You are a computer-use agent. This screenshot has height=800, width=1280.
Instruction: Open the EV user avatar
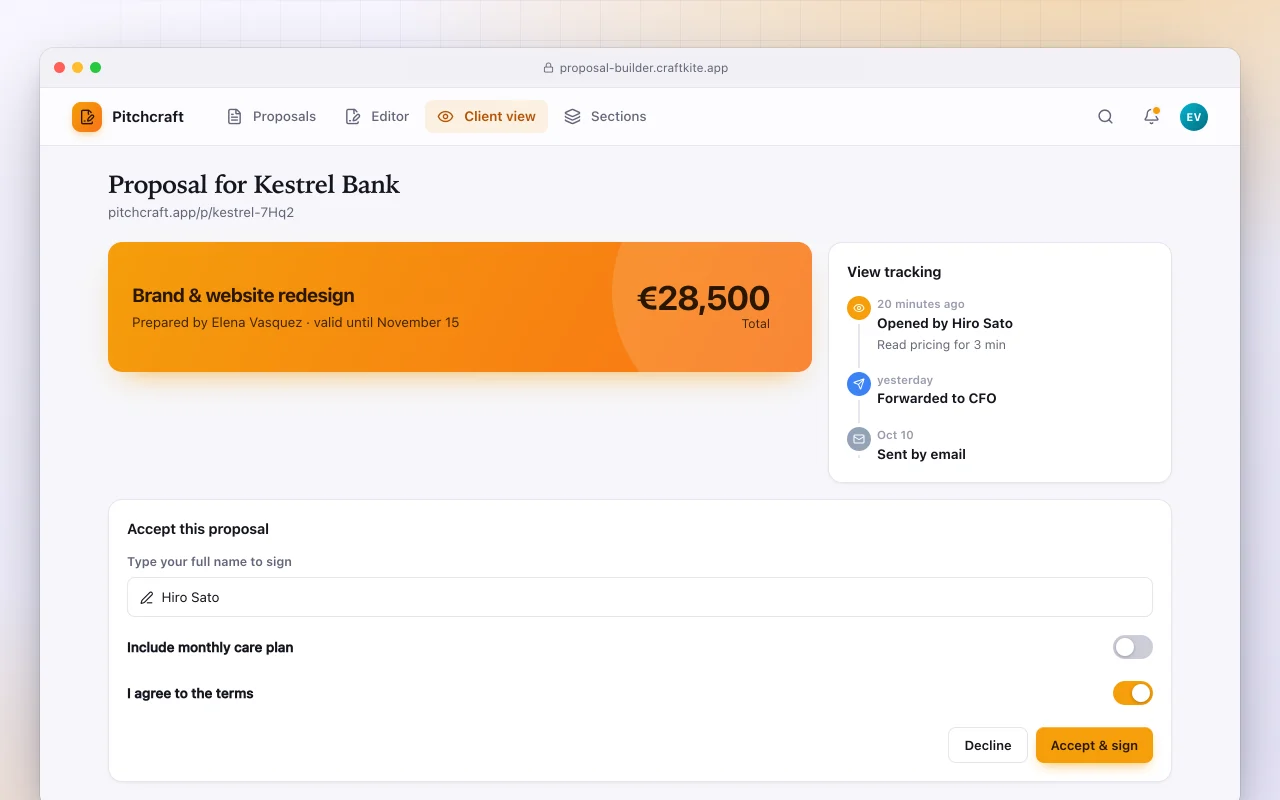pyautogui.click(x=1194, y=117)
